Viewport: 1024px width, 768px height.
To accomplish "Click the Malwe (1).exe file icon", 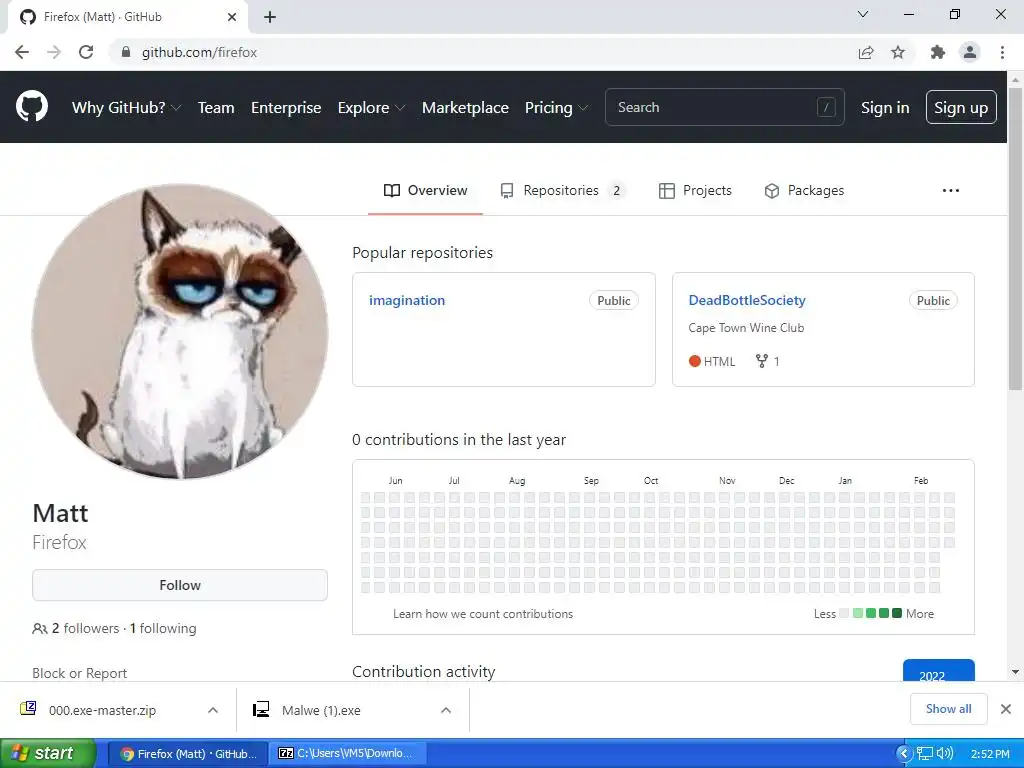I will (261, 709).
